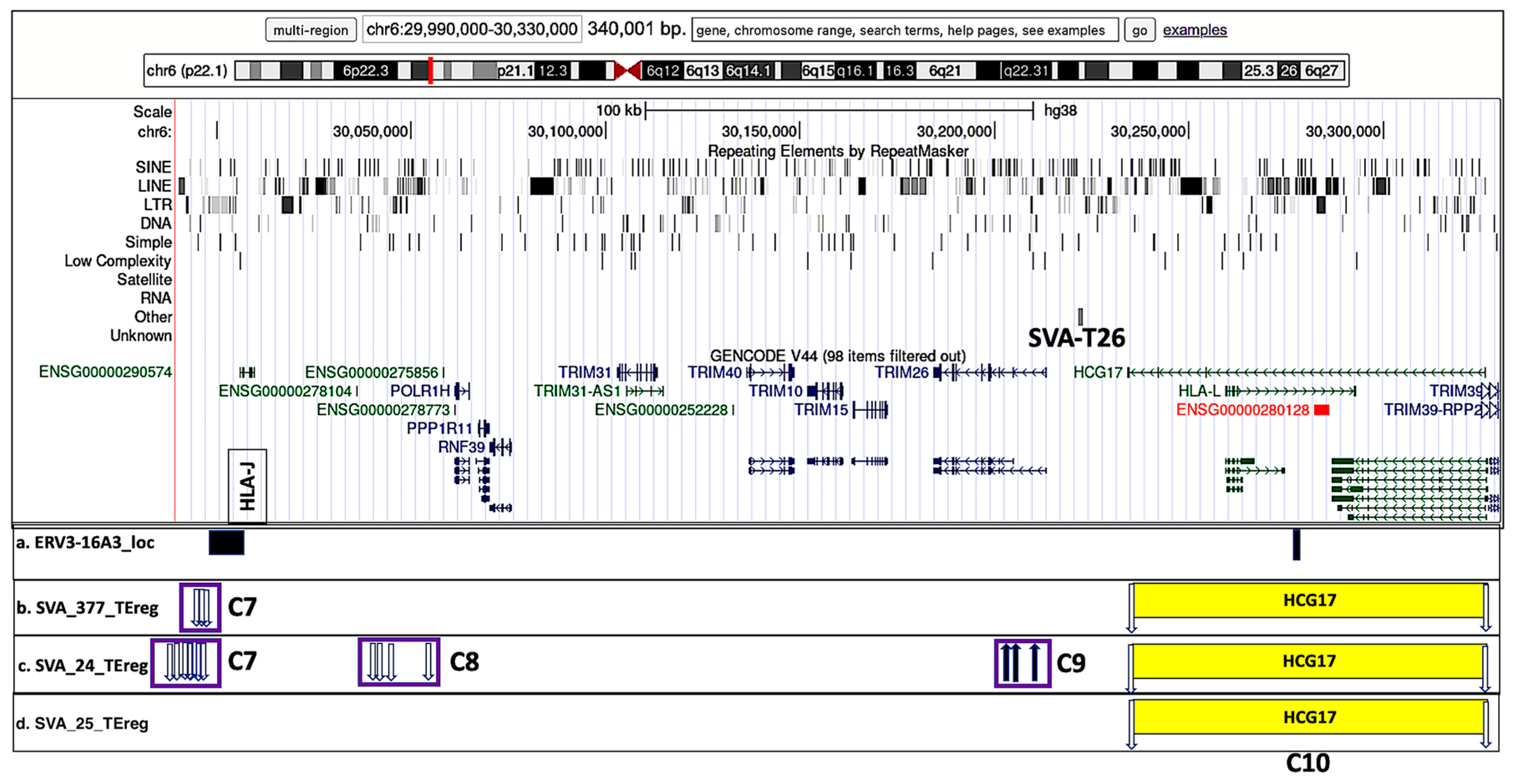Image resolution: width=1513 pixels, height=784 pixels.
Task: Click the gene search input field
Action: (904, 30)
